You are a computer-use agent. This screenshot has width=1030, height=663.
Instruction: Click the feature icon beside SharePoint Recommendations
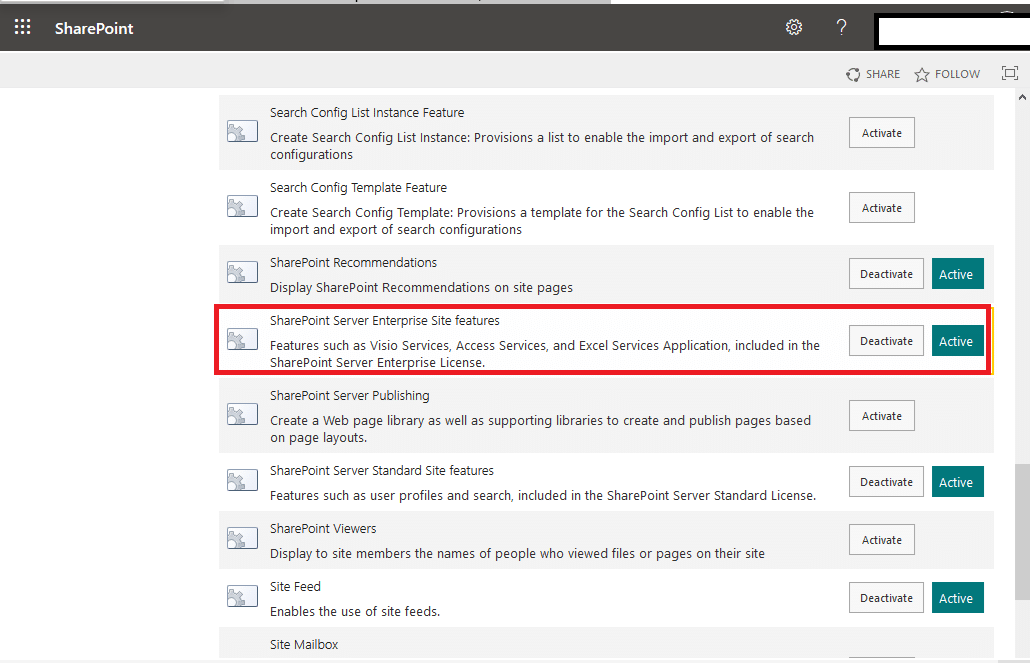[241, 272]
